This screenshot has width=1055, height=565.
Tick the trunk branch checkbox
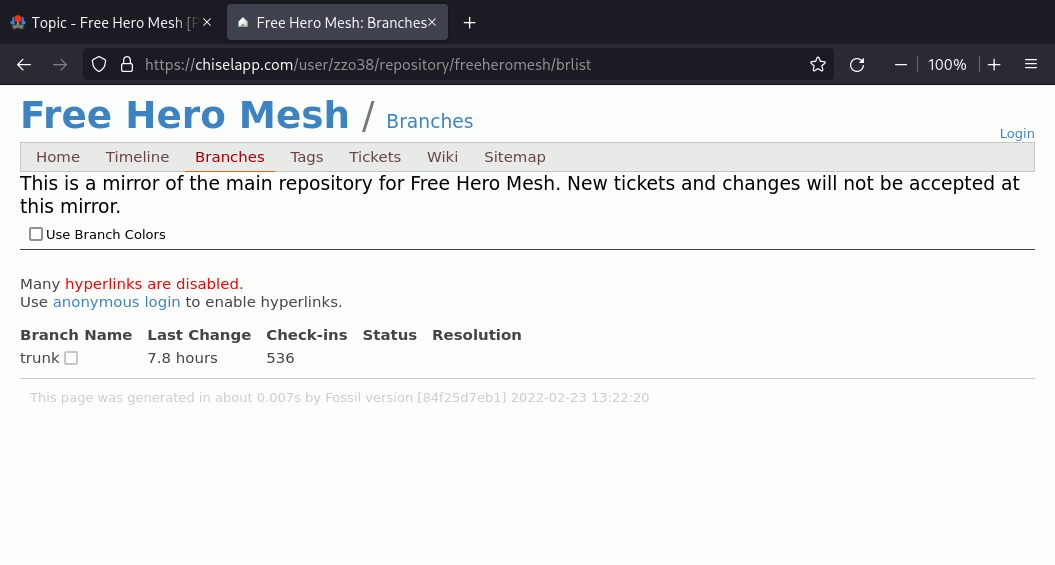tap(71, 358)
